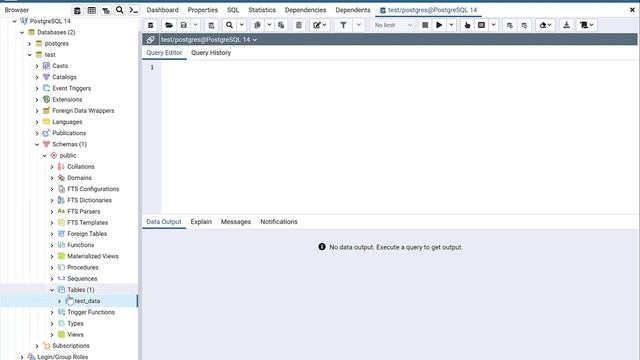
Task: Expand the postgres database node
Action: 29,44
